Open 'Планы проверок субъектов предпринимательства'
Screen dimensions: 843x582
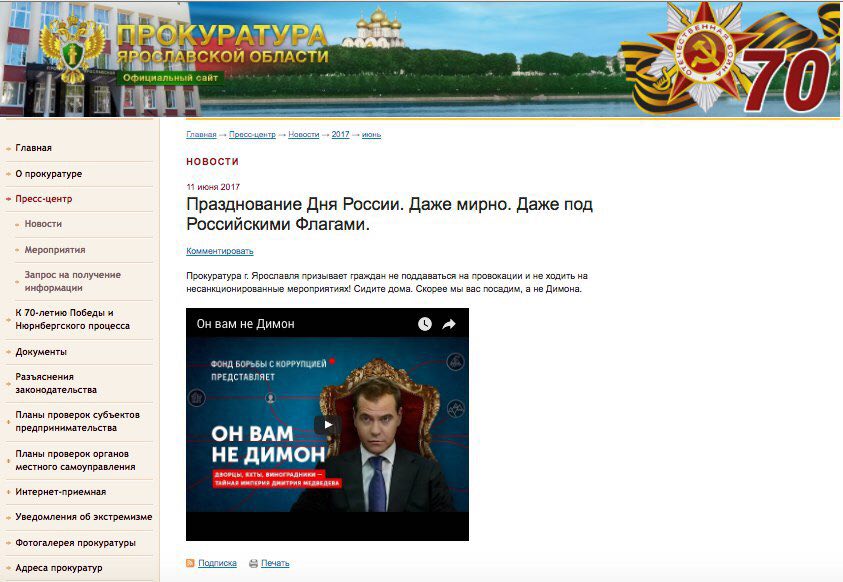[77, 421]
